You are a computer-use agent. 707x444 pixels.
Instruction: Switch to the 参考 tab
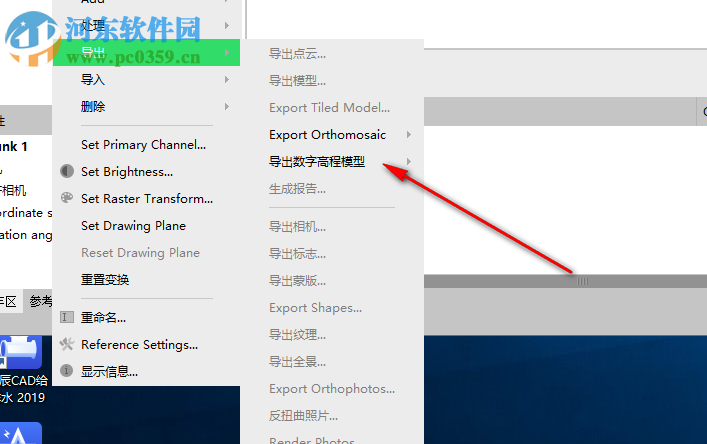(x=40, y=302)
